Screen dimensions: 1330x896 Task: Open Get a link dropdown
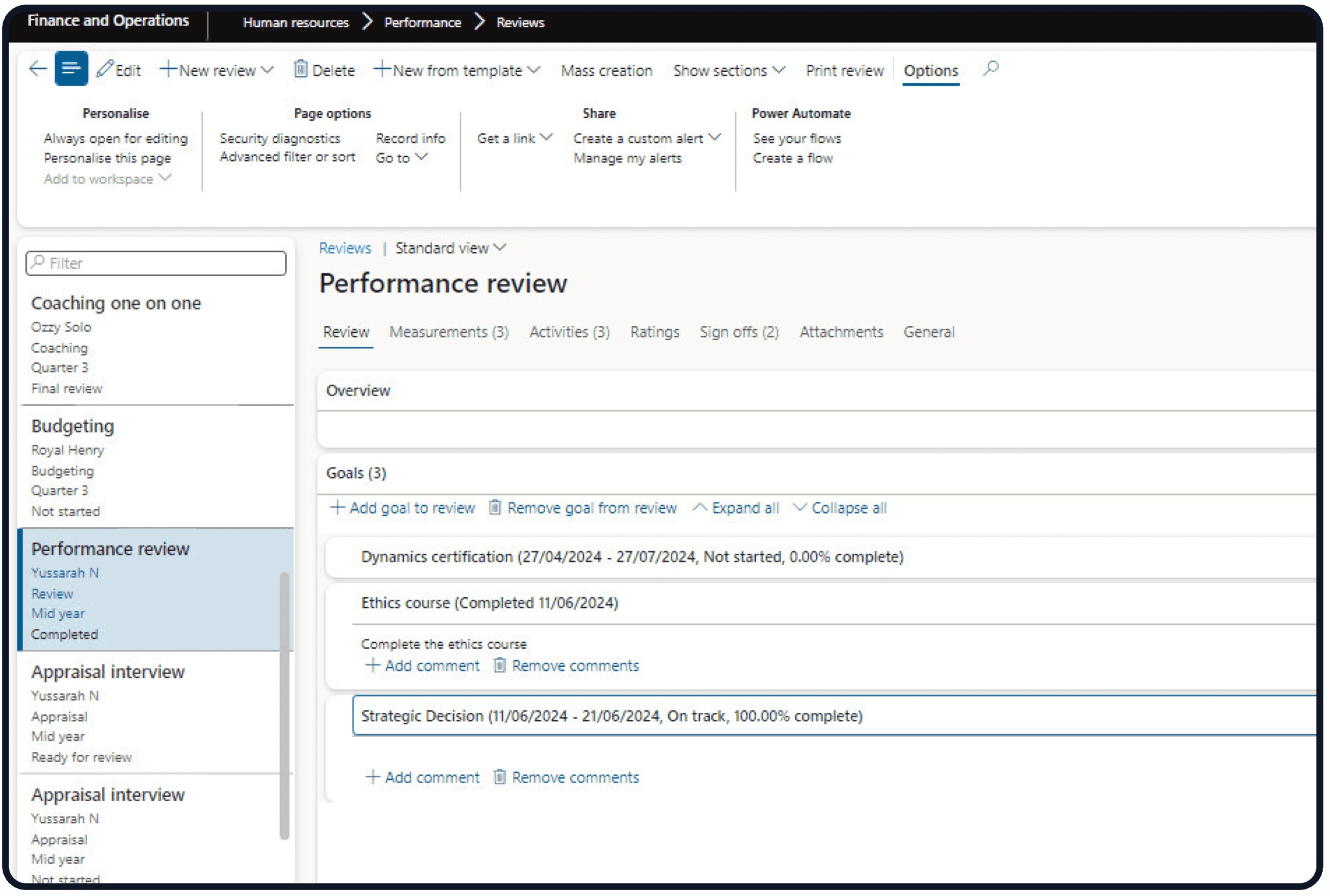(515, 138)
